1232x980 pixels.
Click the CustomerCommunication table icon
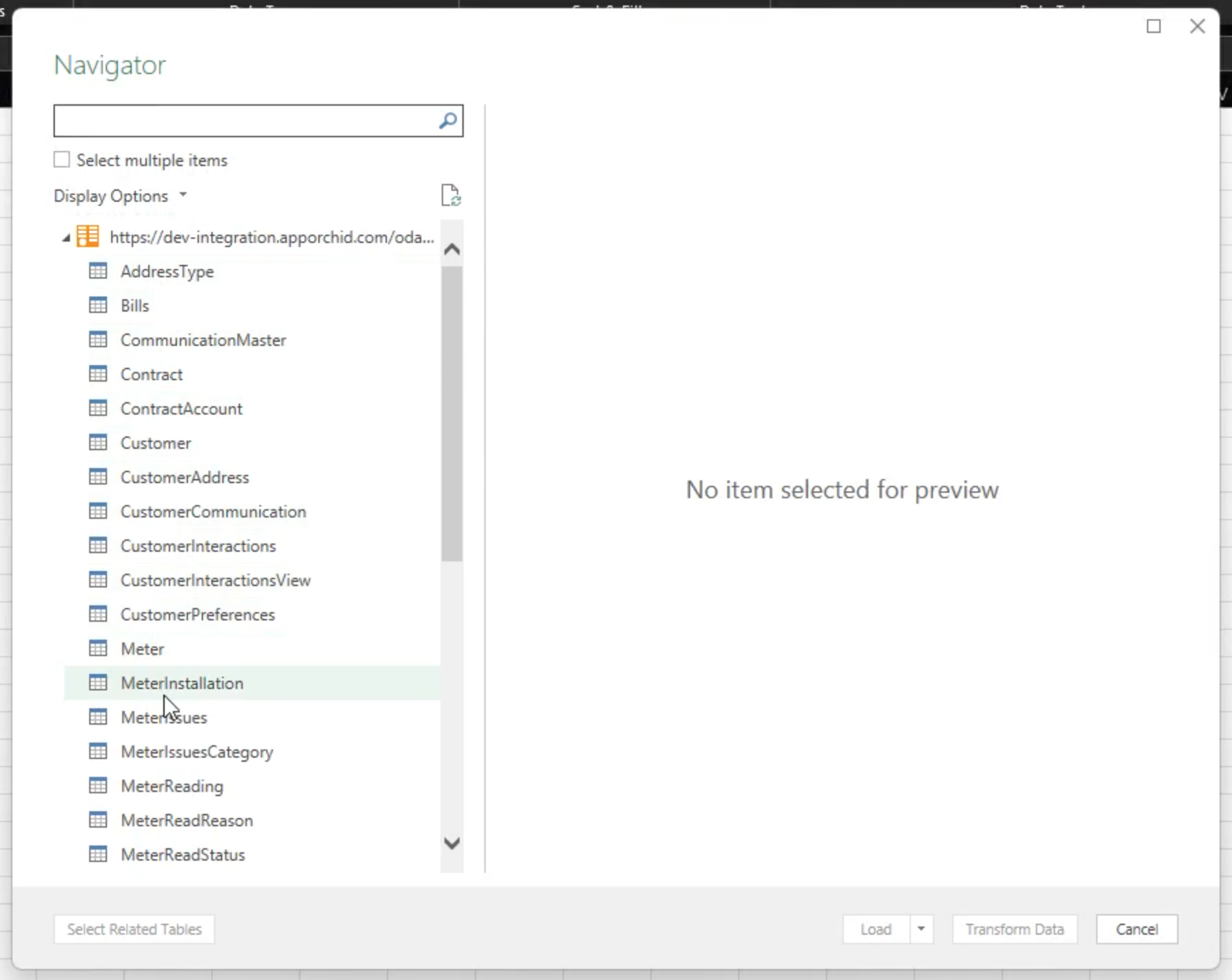(98, 511)
